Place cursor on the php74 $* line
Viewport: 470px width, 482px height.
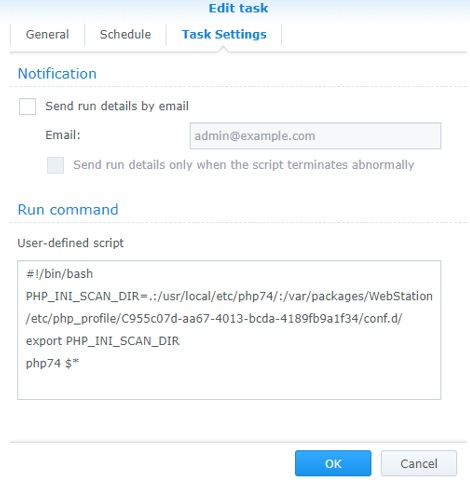pos(52,363)
